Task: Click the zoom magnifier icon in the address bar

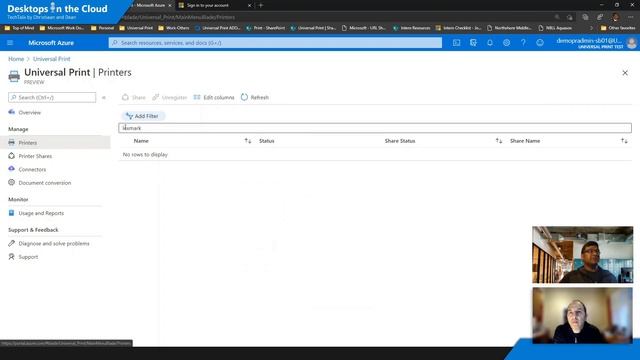Action: coord(557,17)
